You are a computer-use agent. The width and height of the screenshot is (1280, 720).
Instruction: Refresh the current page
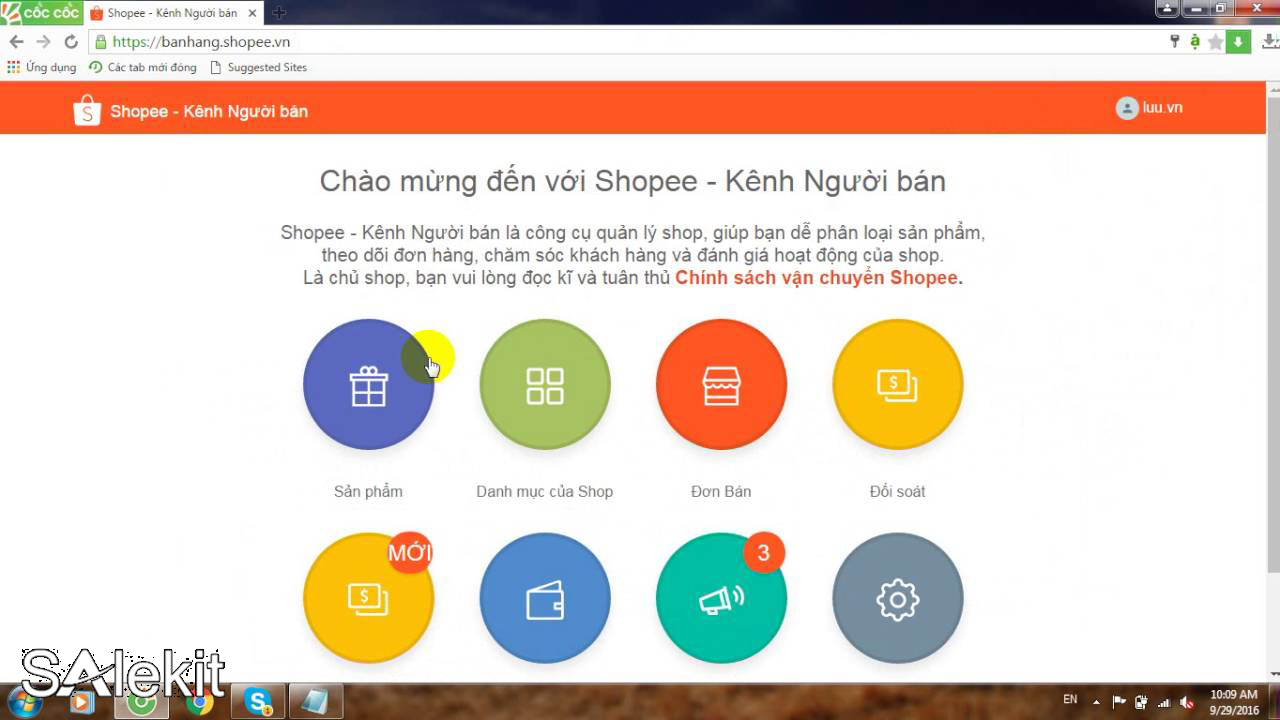pyautogui.click(x=68, y=42)
